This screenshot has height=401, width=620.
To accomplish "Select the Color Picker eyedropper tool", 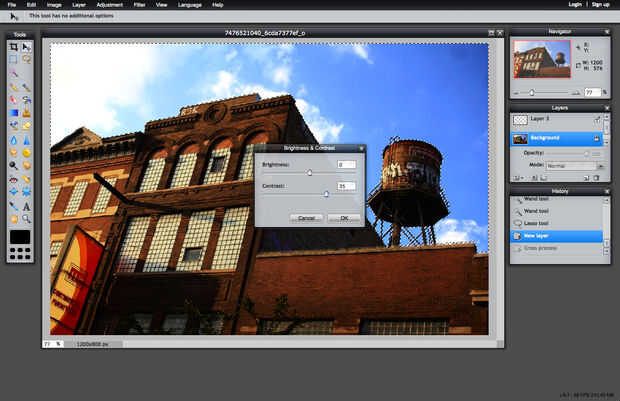I will point(14,206).
